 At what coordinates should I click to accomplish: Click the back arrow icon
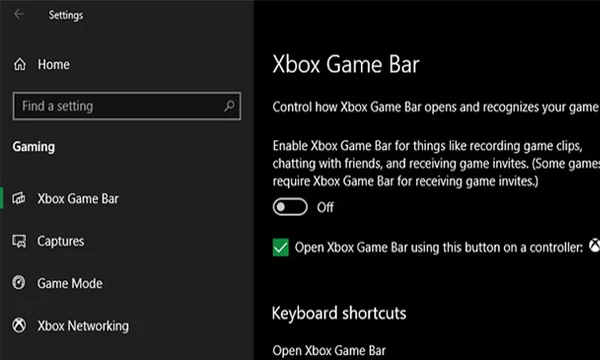click(x=18, y=14)
